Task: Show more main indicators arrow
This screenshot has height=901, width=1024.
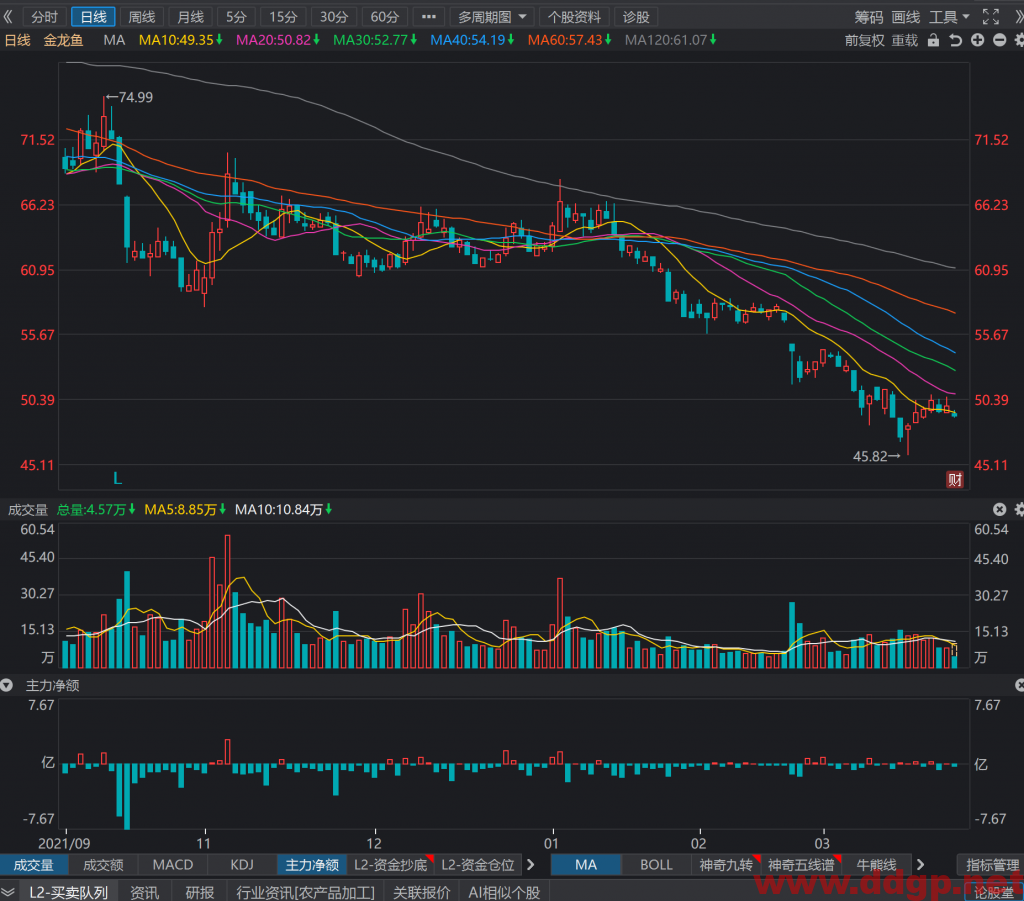Action: pos(920,865)
